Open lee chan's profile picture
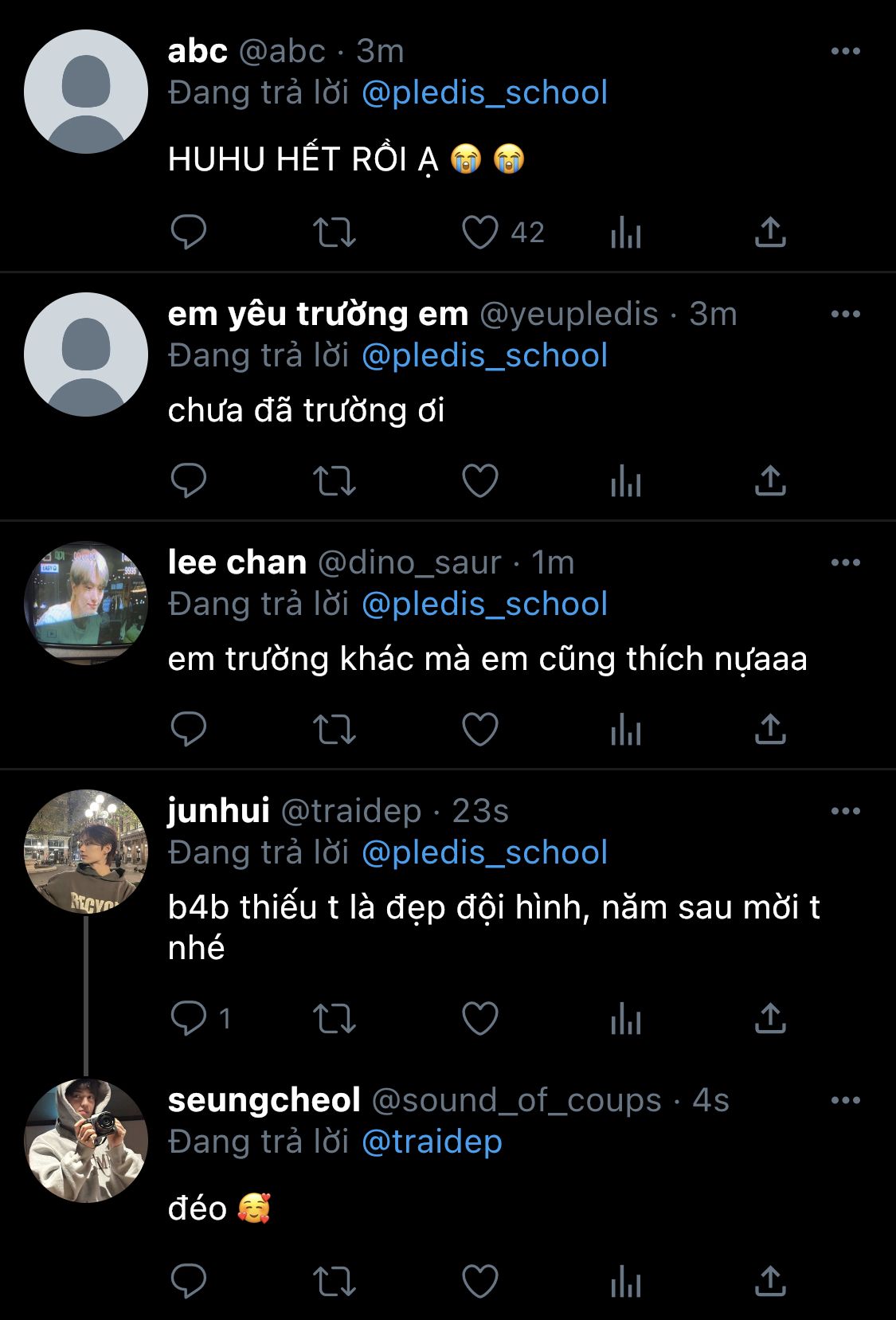Viewport: 896px width, 1320px height. (x=86, y=603)
